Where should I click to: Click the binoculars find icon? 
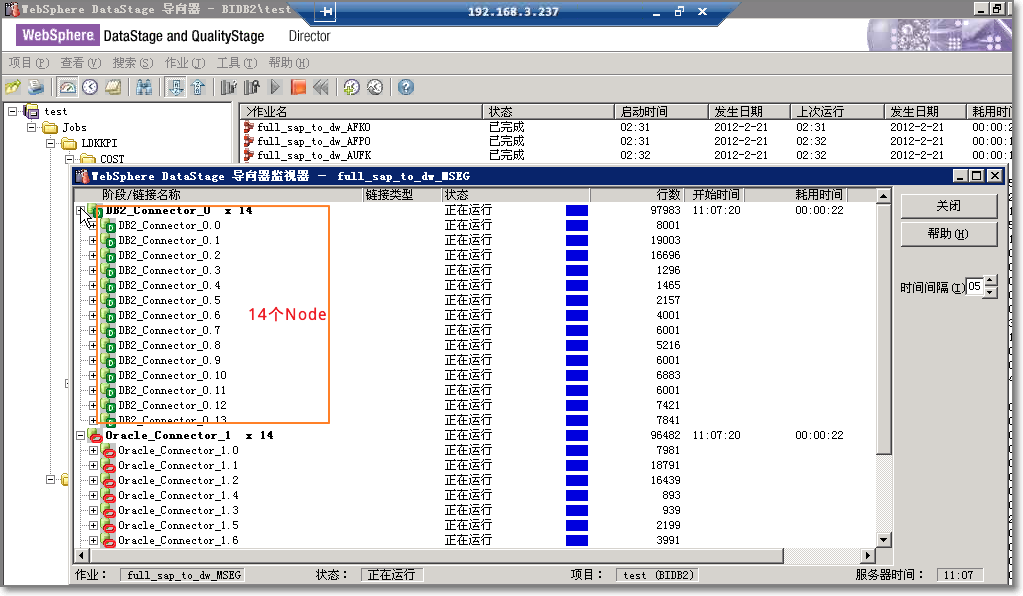click(x=144, y=87)
